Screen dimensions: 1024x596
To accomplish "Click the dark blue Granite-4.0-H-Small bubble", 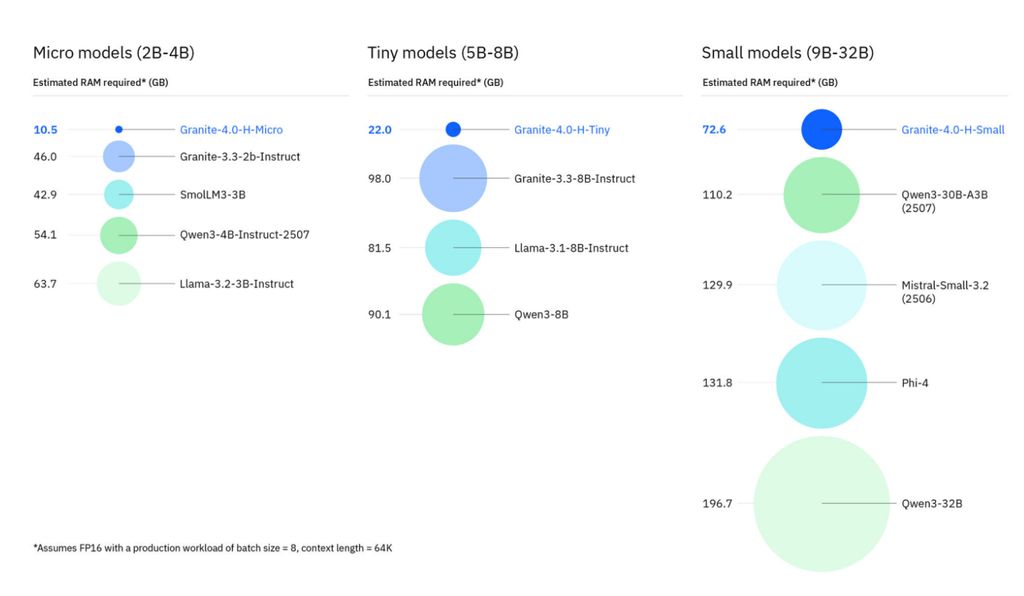I will tap(822, 130).
